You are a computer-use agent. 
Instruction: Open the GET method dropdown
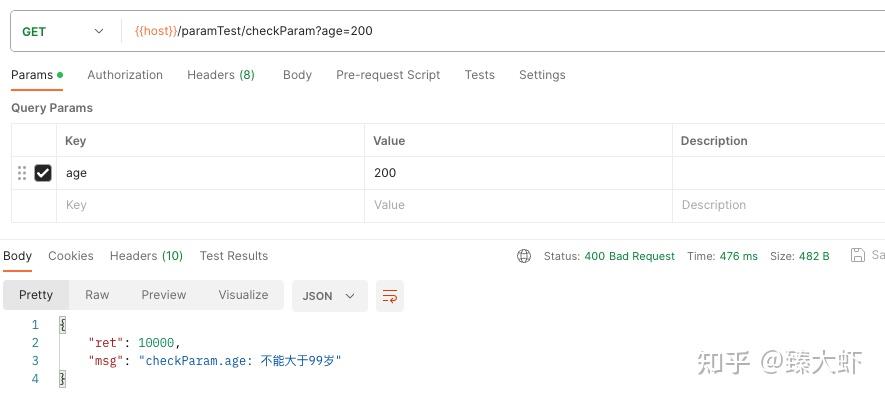pos(63,32)
